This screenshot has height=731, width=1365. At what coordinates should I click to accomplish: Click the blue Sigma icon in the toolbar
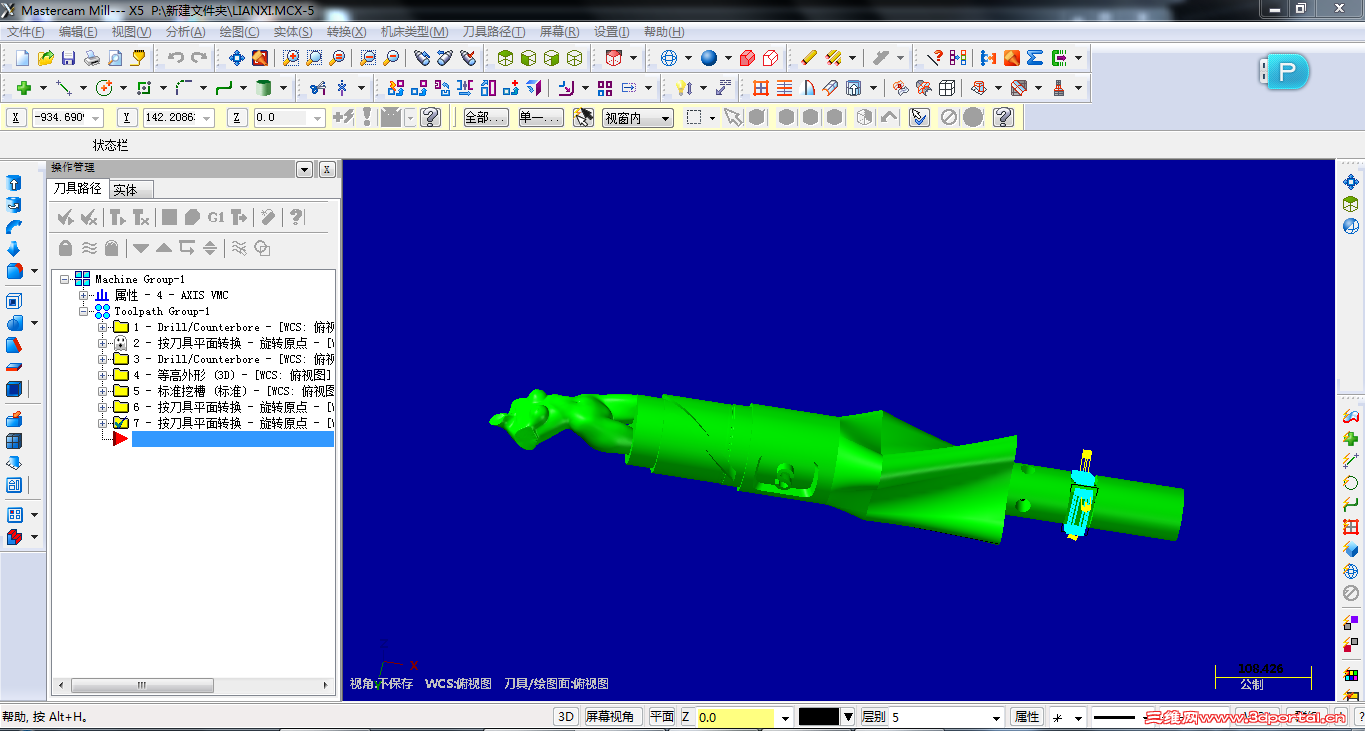(x=1035, y=58)
